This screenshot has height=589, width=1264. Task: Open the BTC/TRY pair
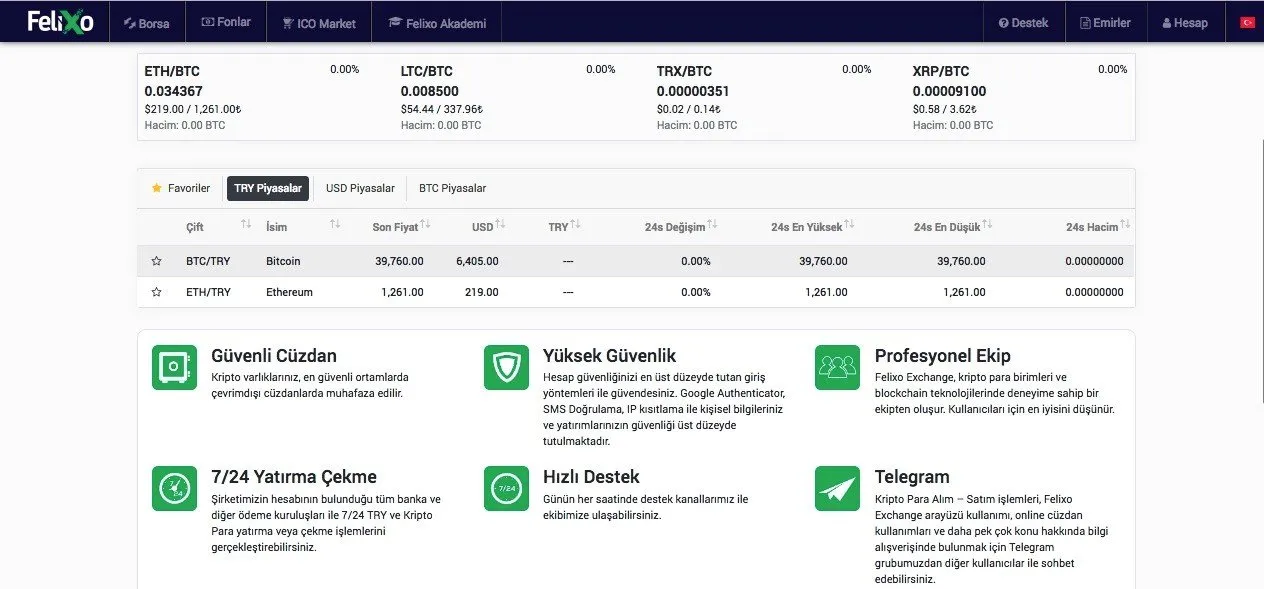point(208,261)
